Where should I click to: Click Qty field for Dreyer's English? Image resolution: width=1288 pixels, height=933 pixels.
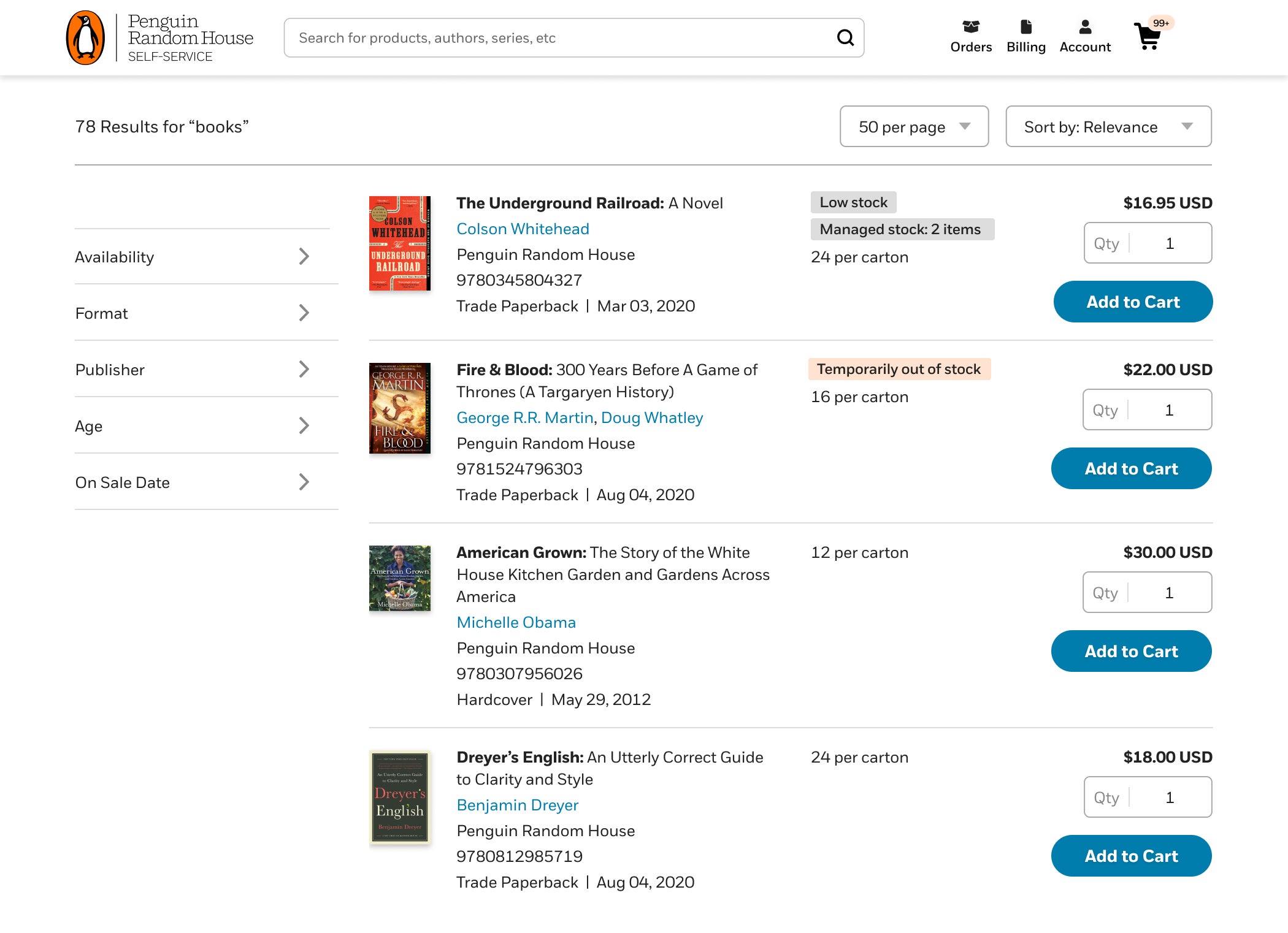[1148, 798]
